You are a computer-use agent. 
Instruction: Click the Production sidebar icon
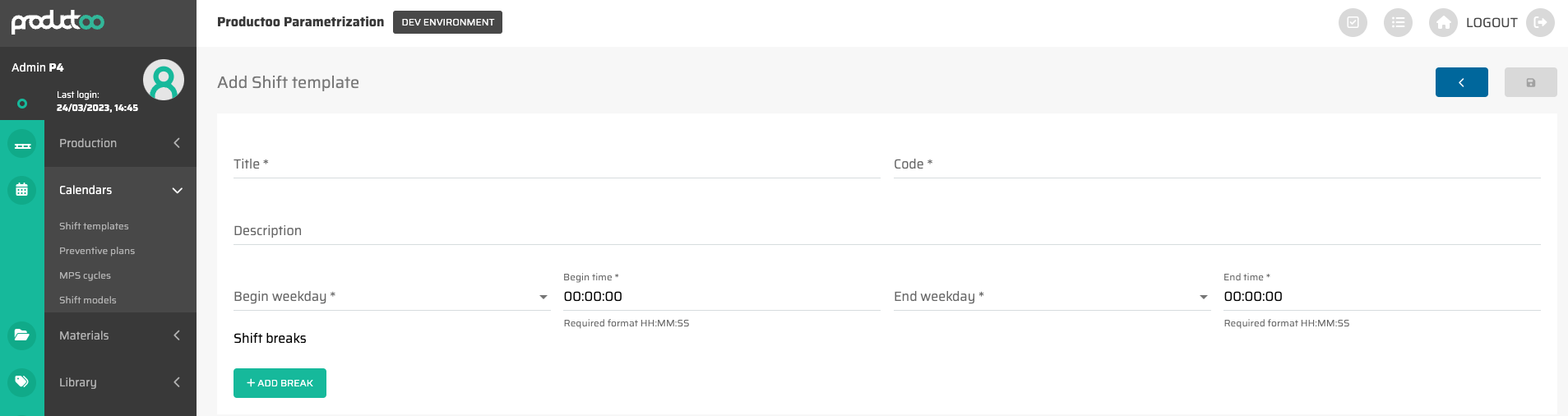pyautogui.click(x=22, y=144)
